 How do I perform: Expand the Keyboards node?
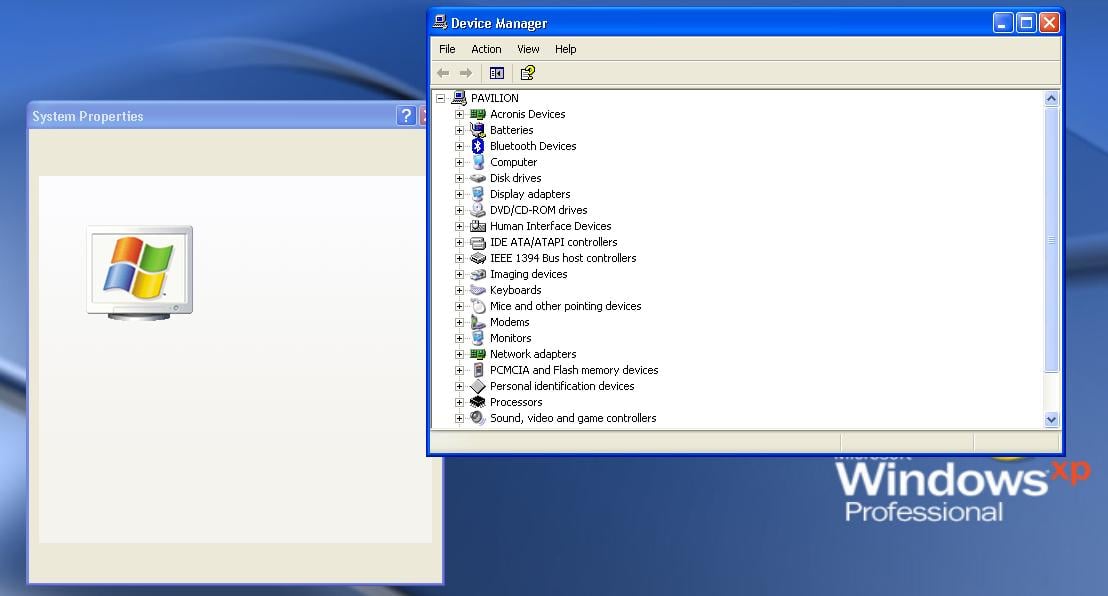coord(459,291)
